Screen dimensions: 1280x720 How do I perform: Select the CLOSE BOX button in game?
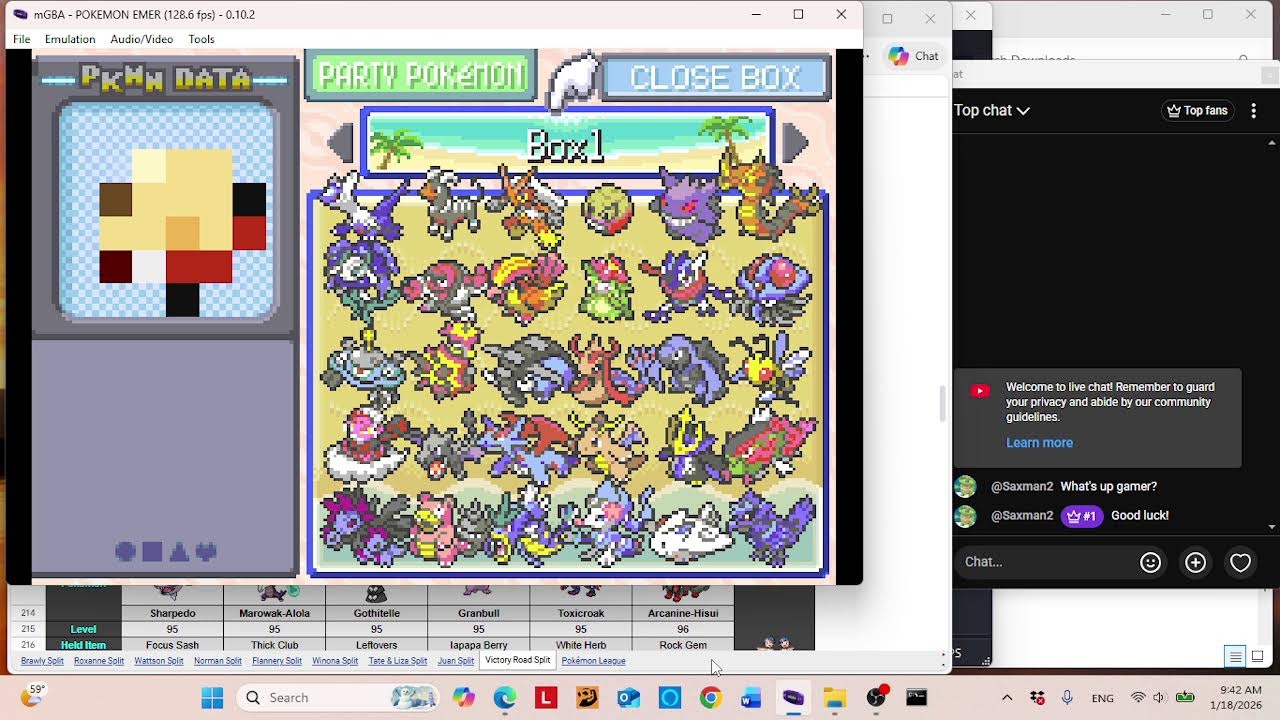point(716,77)
